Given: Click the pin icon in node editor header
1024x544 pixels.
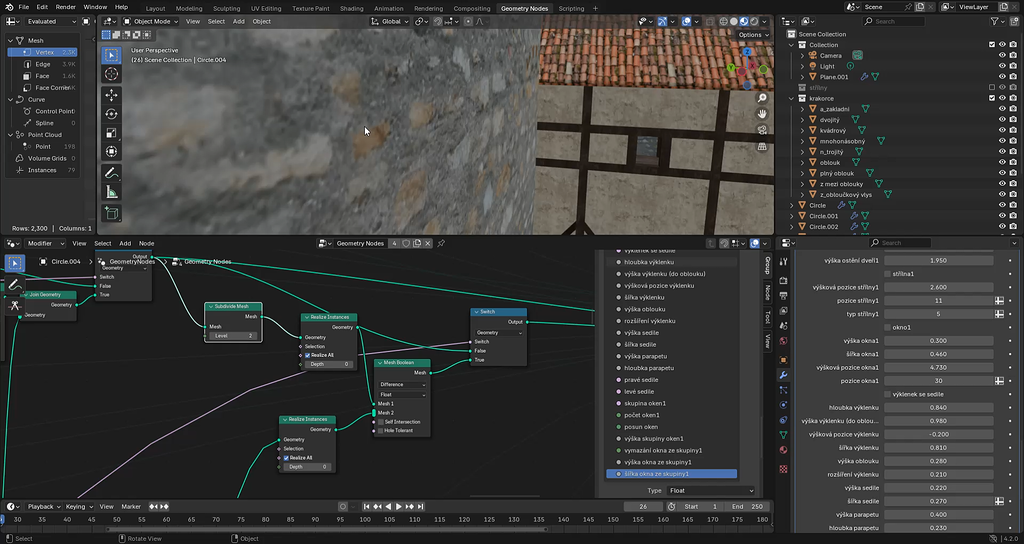Looking at the screenshot, I should point(441,243).
